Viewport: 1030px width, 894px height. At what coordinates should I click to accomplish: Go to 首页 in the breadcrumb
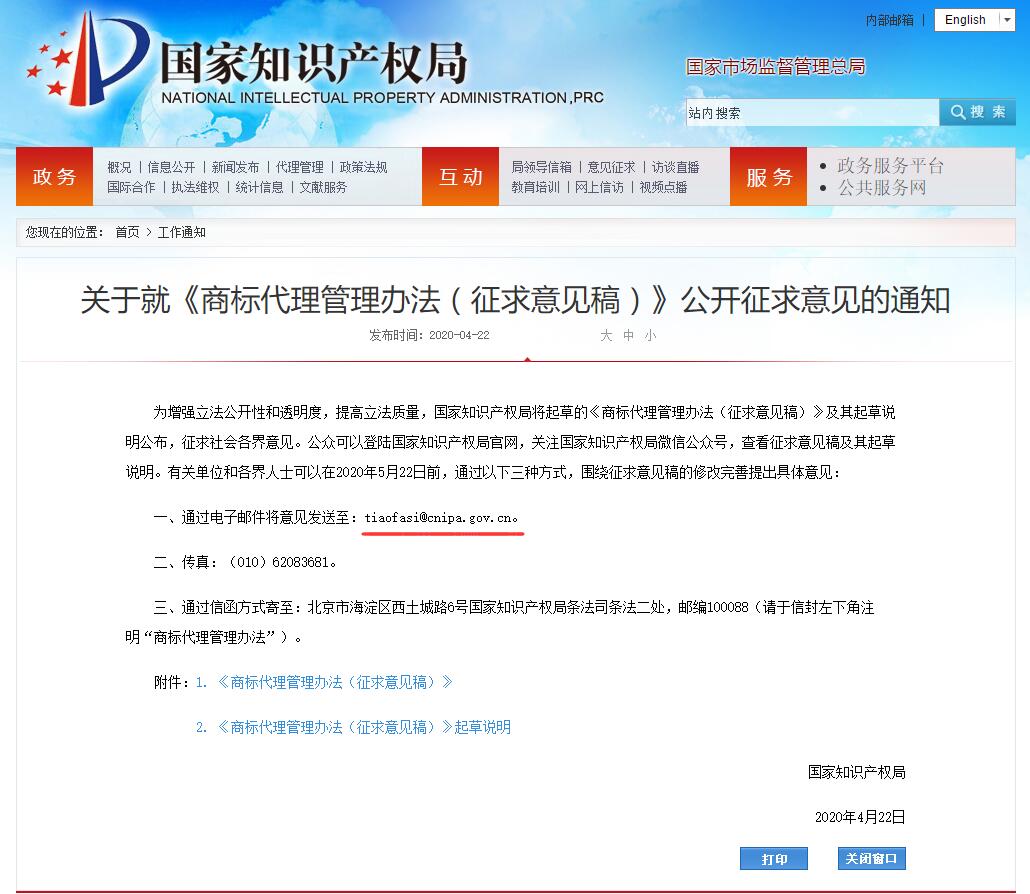(127, 233)
